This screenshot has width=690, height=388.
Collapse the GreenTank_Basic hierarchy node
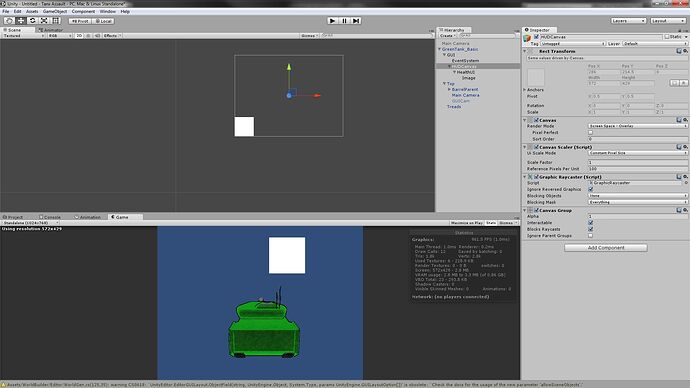[x=440, y=49]
